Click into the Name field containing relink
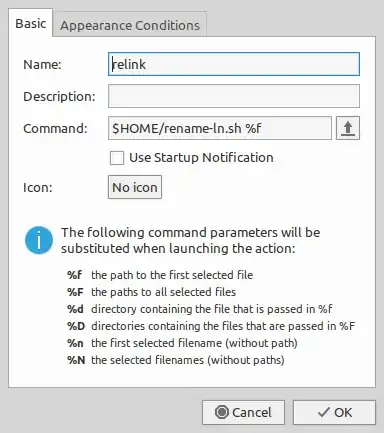Image resolution: width=384 pixels, height=433 pixels. pos(234,64)
